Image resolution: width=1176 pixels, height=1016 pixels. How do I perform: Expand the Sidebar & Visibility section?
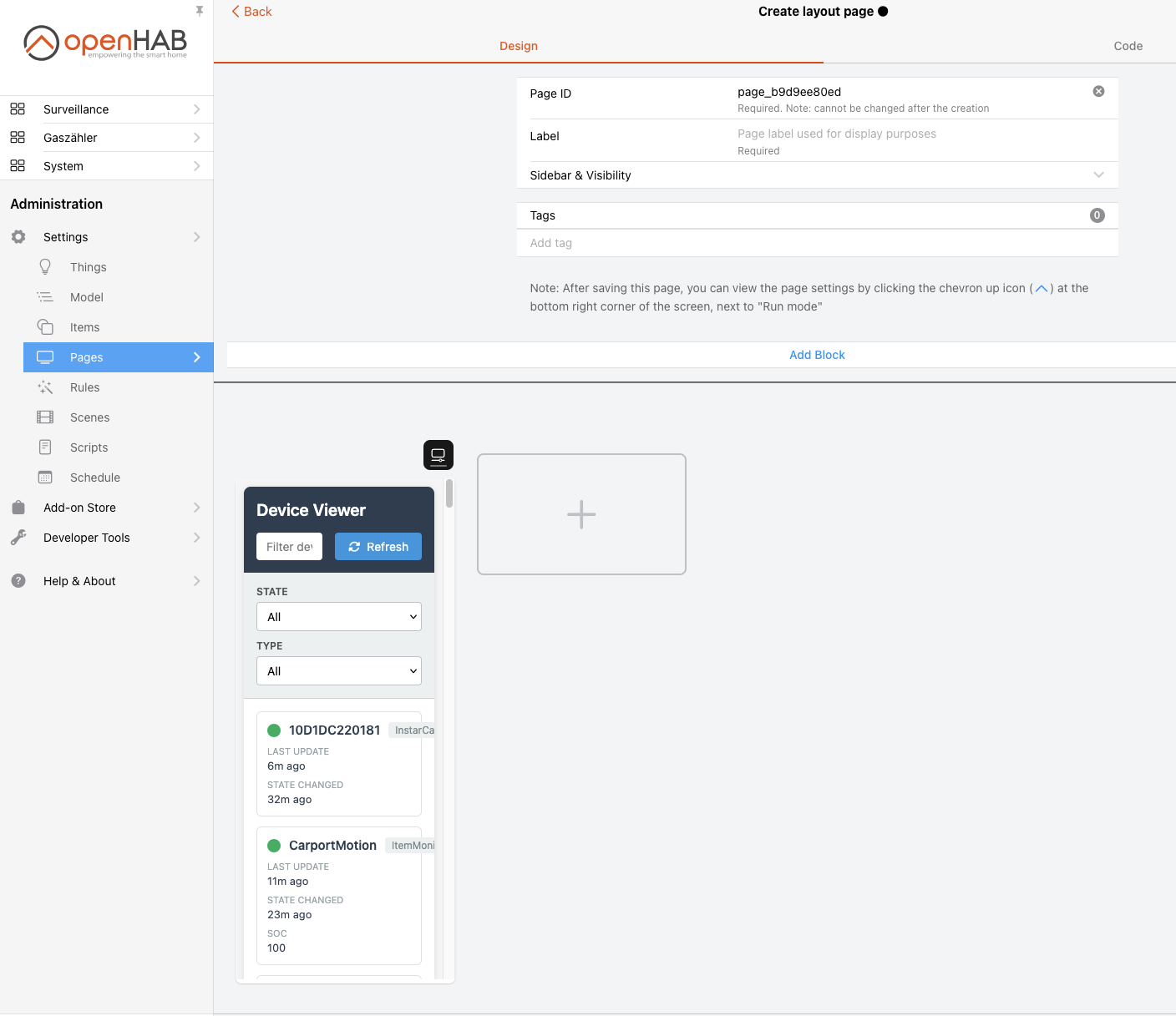pyautogui.click(x=817, y=175)
